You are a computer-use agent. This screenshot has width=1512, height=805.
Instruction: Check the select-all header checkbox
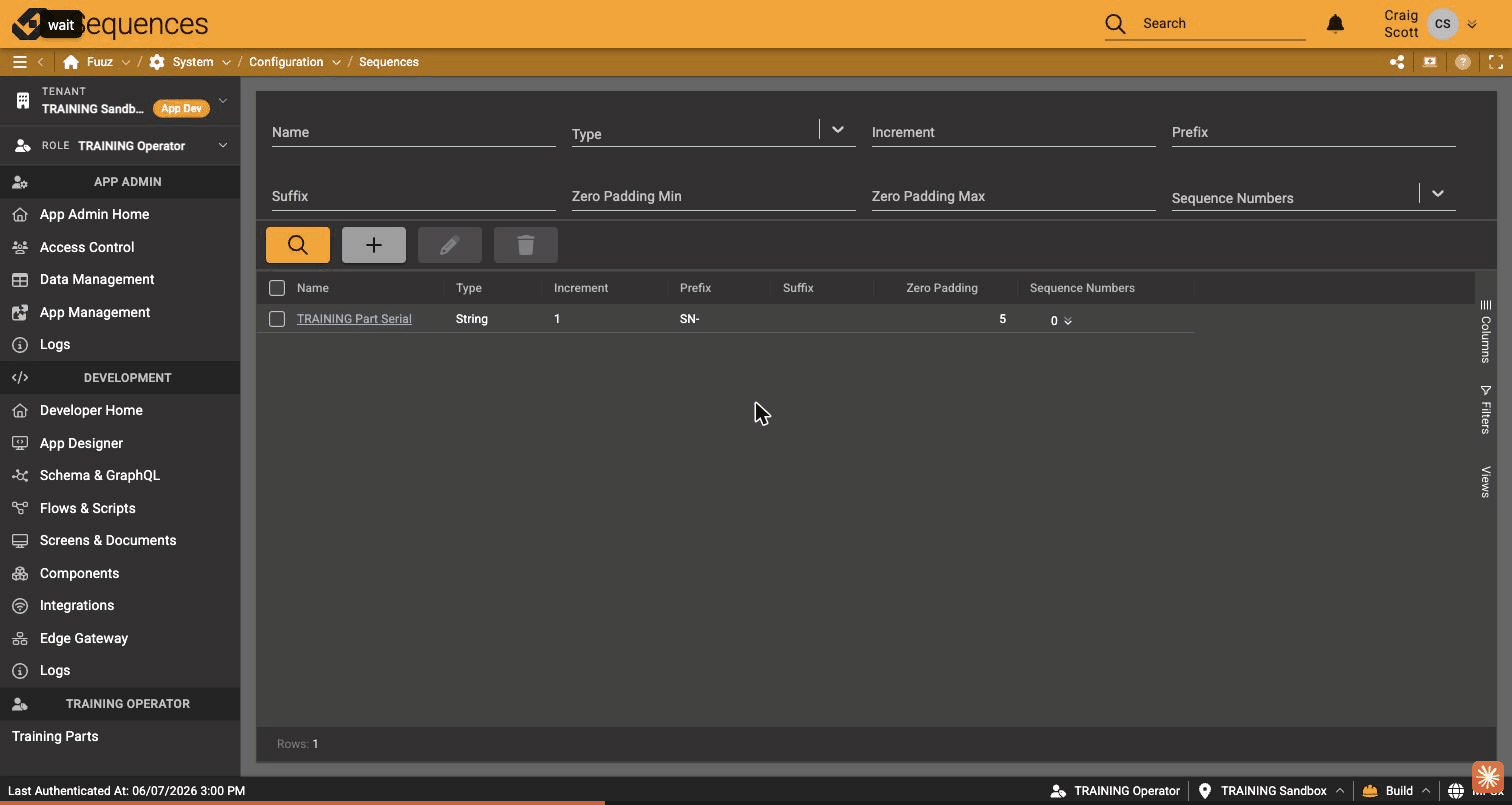point(277,288)
